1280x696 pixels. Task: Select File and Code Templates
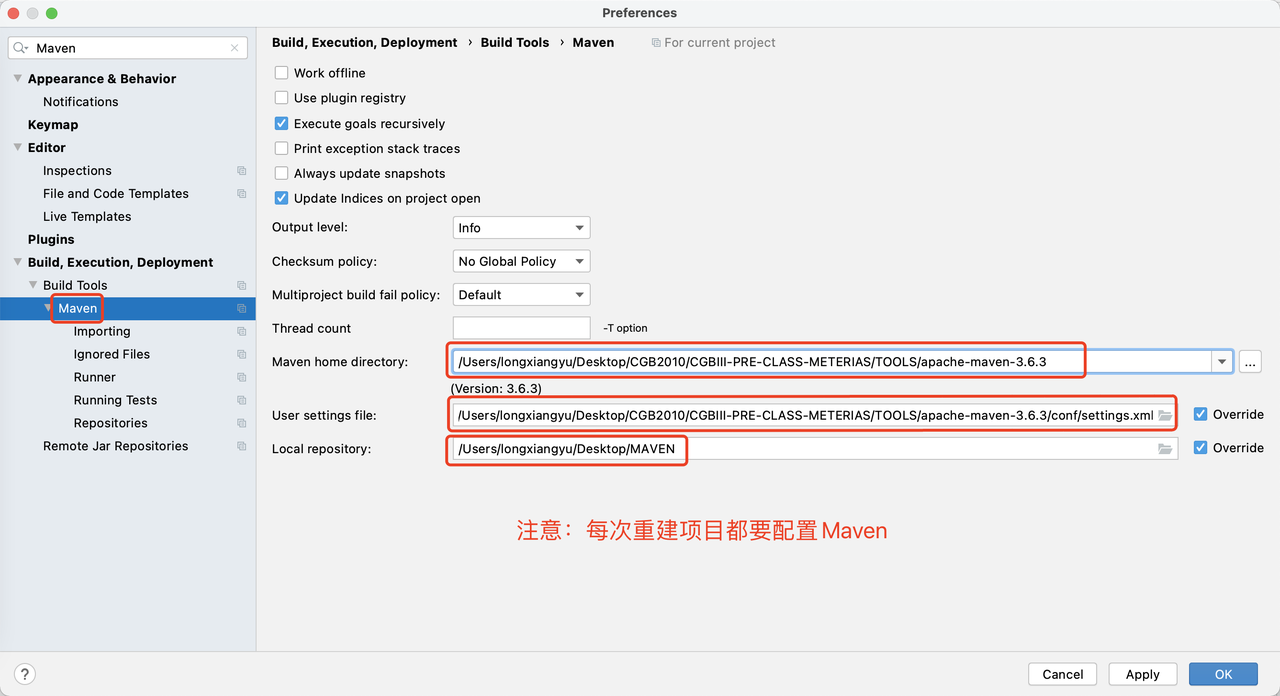116,194
